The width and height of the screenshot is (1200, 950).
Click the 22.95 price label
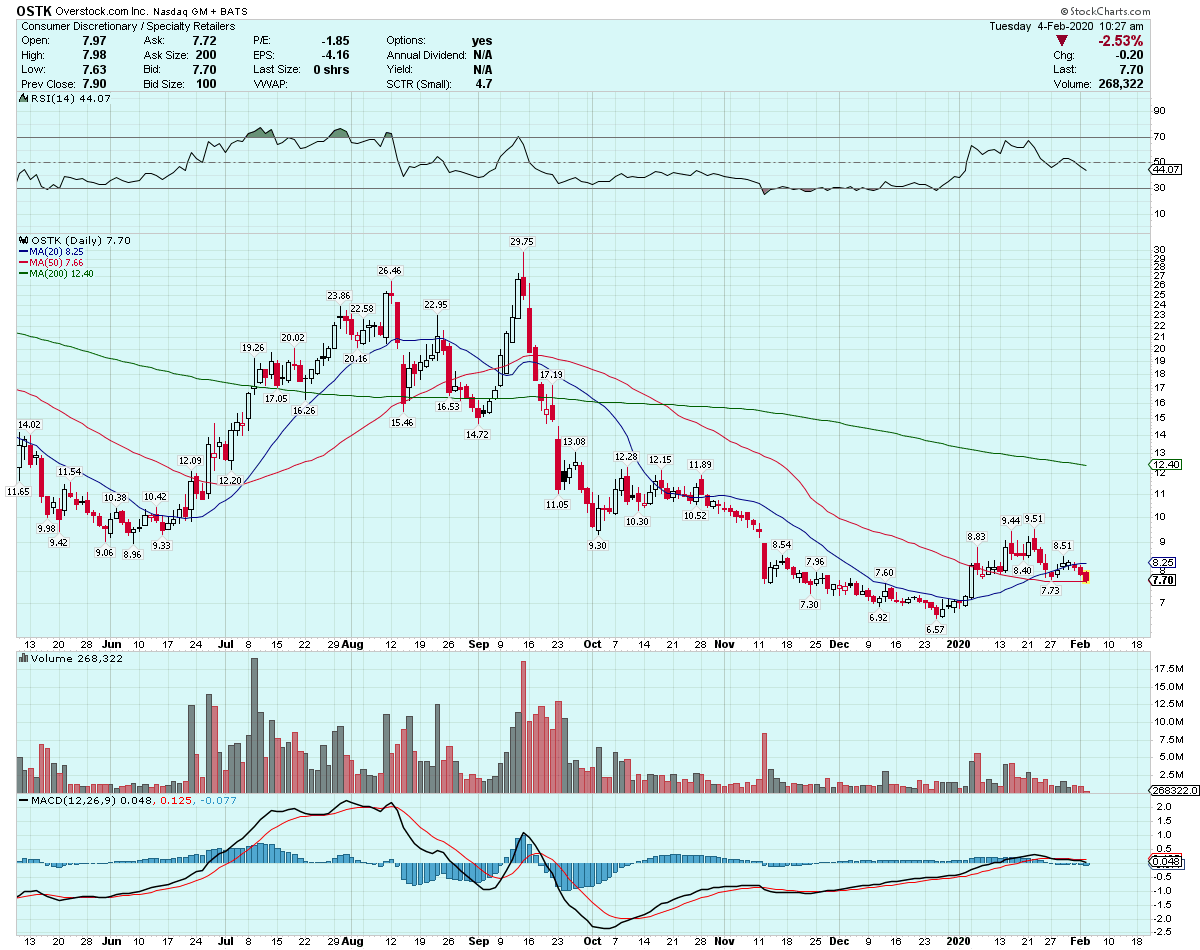click(x=435, y=304)
